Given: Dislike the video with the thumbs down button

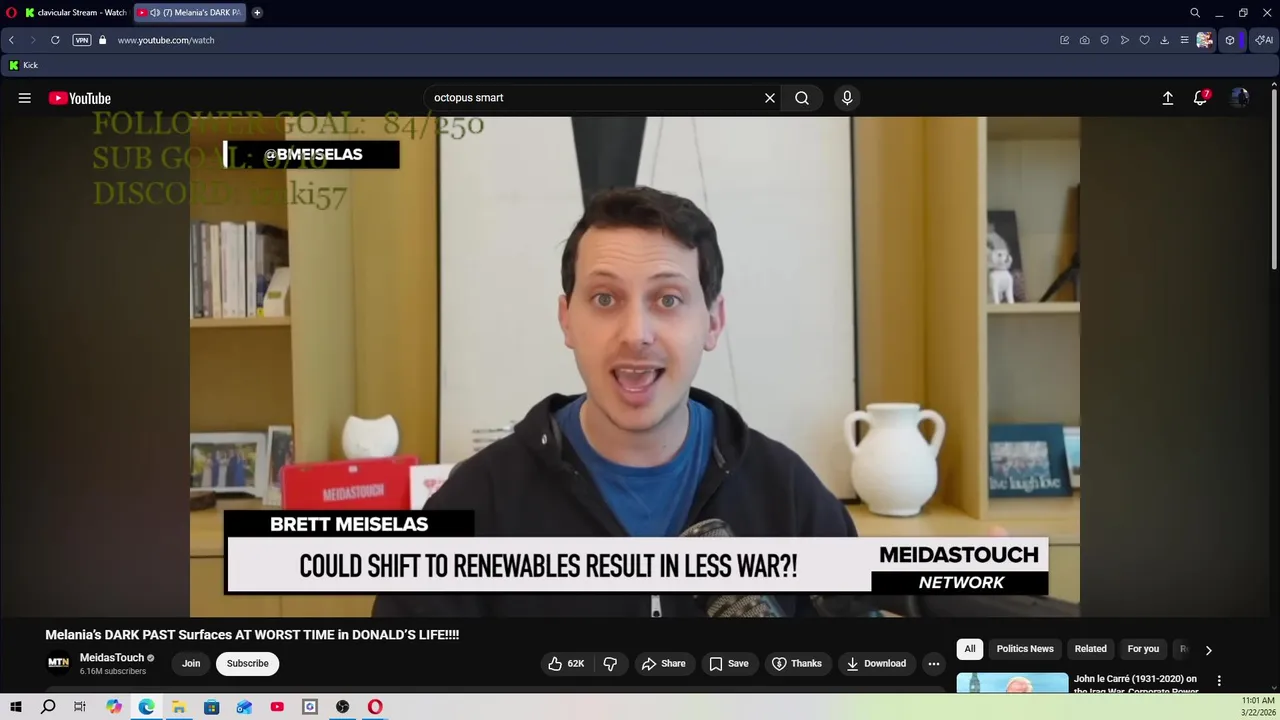Looking at the screenshot, I should click(610, 663).
